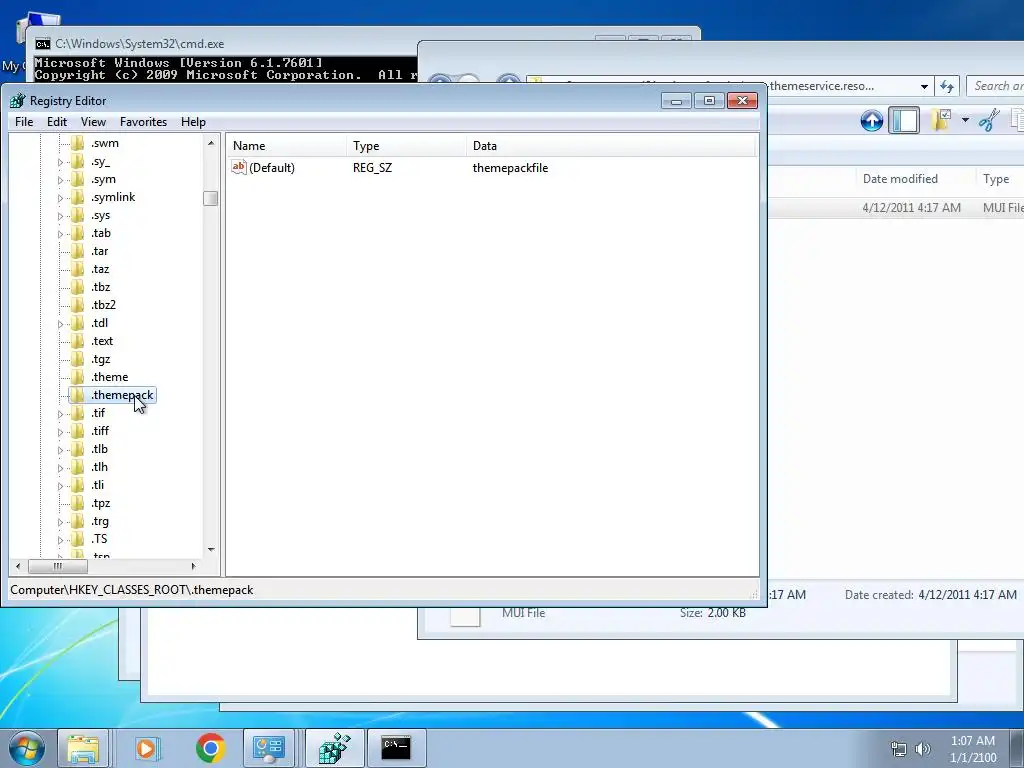Sort by the Data column header

coord(611,146)
